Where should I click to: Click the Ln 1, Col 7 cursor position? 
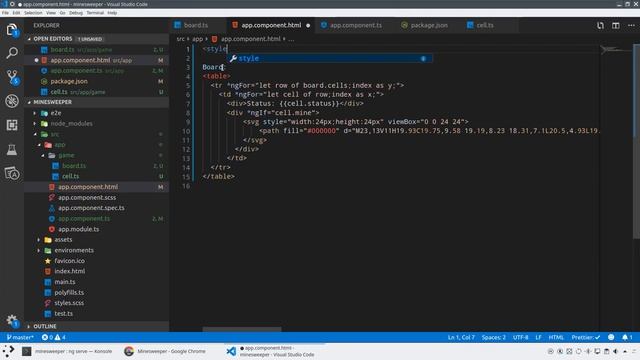click(461, 337)
